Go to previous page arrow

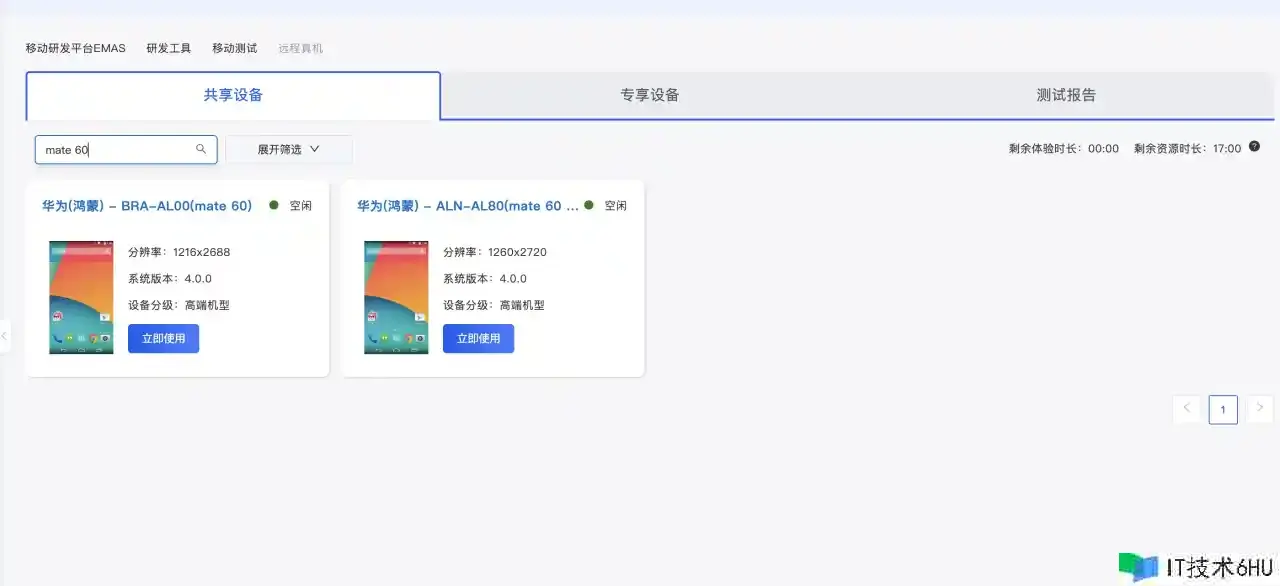pos(1186,408)
